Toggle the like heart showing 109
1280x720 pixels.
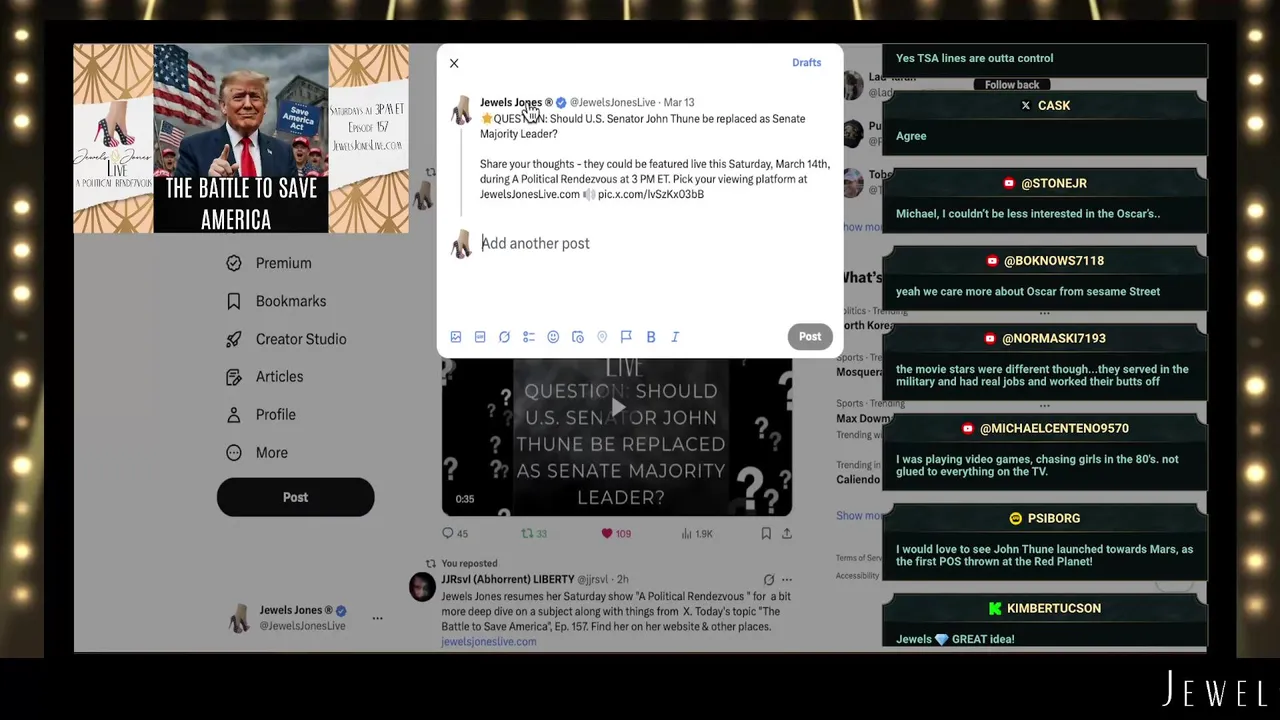tap(615, 534)
